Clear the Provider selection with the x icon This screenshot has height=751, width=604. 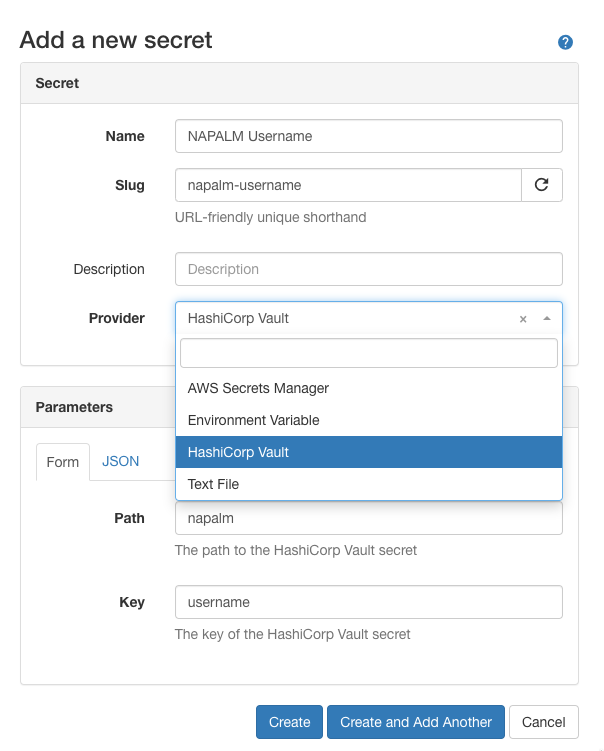(523, 319)
